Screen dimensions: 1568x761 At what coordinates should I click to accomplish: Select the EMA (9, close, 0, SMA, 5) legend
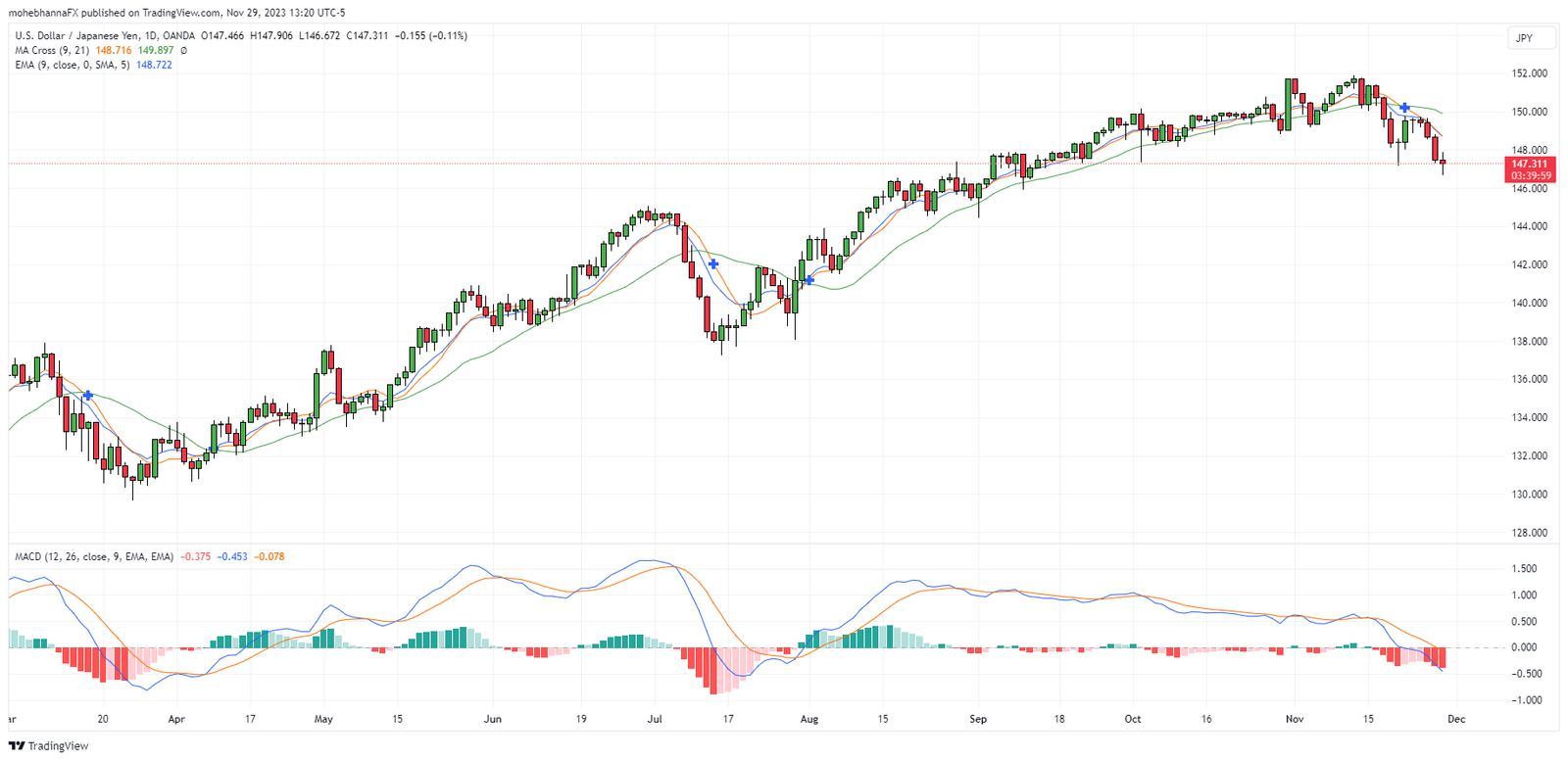click(x=72, y=65)
